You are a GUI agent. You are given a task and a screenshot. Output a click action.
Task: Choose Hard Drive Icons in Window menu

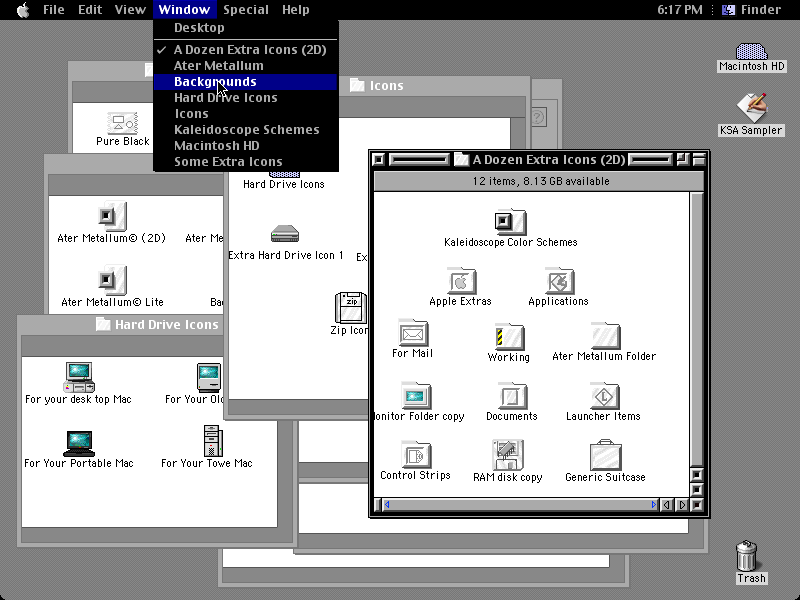point(245,97)
